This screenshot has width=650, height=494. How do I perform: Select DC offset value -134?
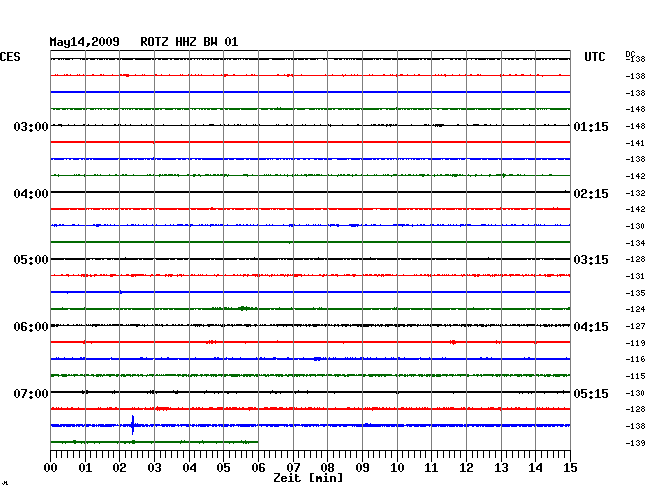click(635, 243)
